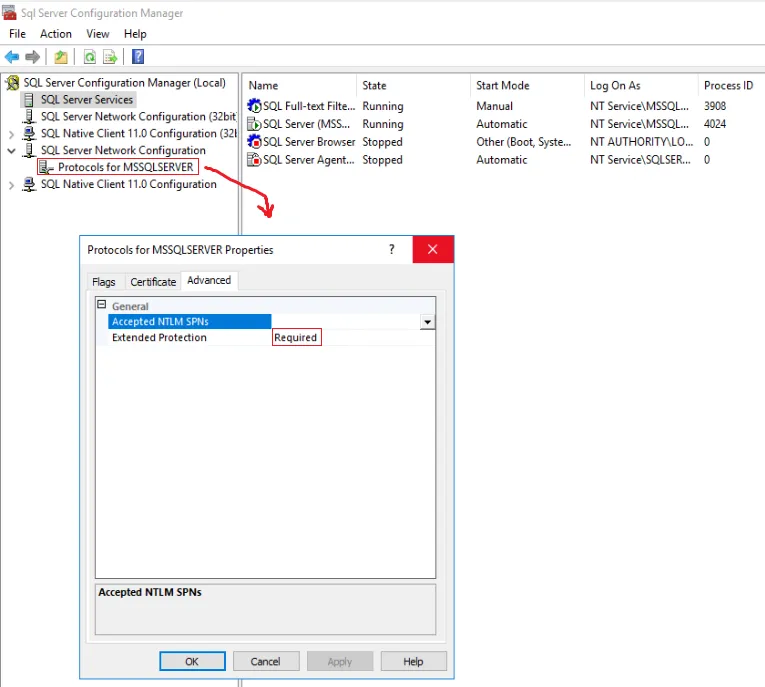Click the Up one level folder icon

point(61,57)
